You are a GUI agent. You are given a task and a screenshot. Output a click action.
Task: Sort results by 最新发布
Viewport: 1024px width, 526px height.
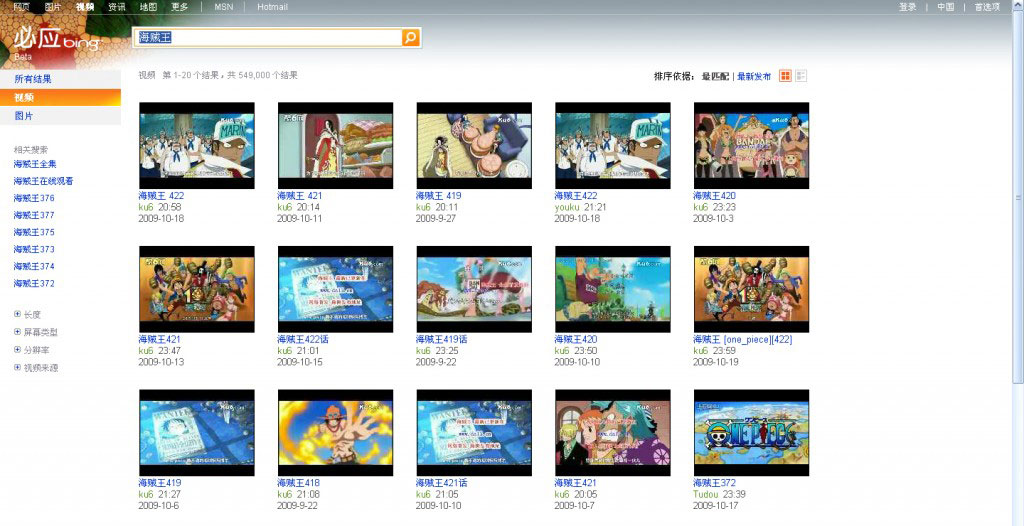(x=754, y=76)
